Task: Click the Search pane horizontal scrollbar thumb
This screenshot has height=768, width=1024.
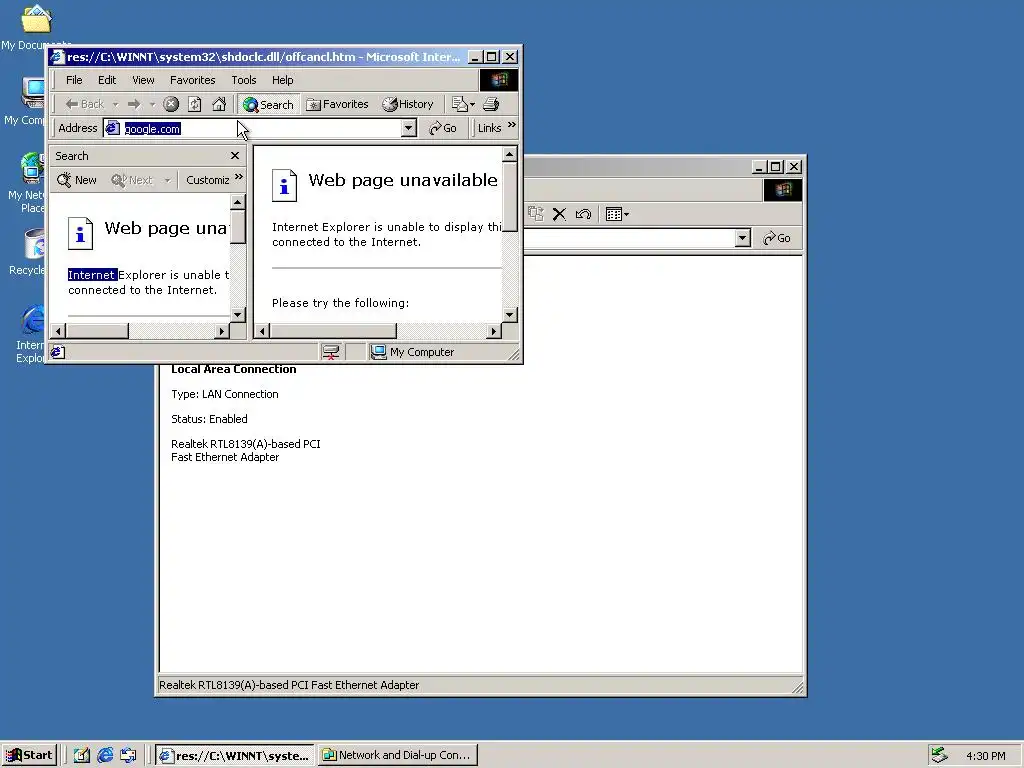Action: [97, 331]
